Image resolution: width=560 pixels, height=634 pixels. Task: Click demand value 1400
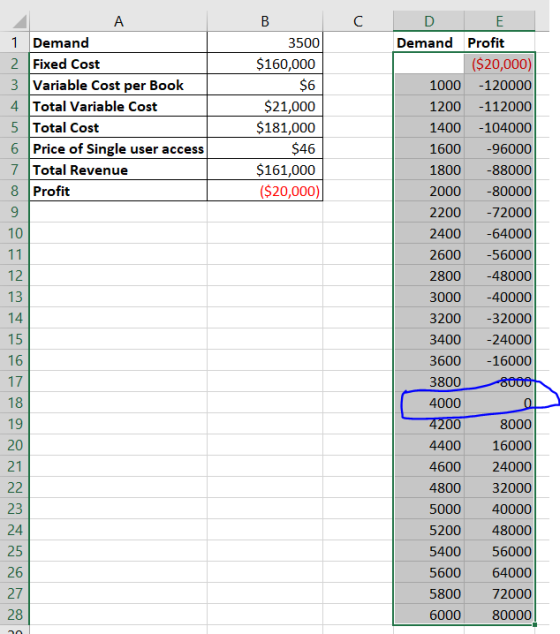pos(429,127)
